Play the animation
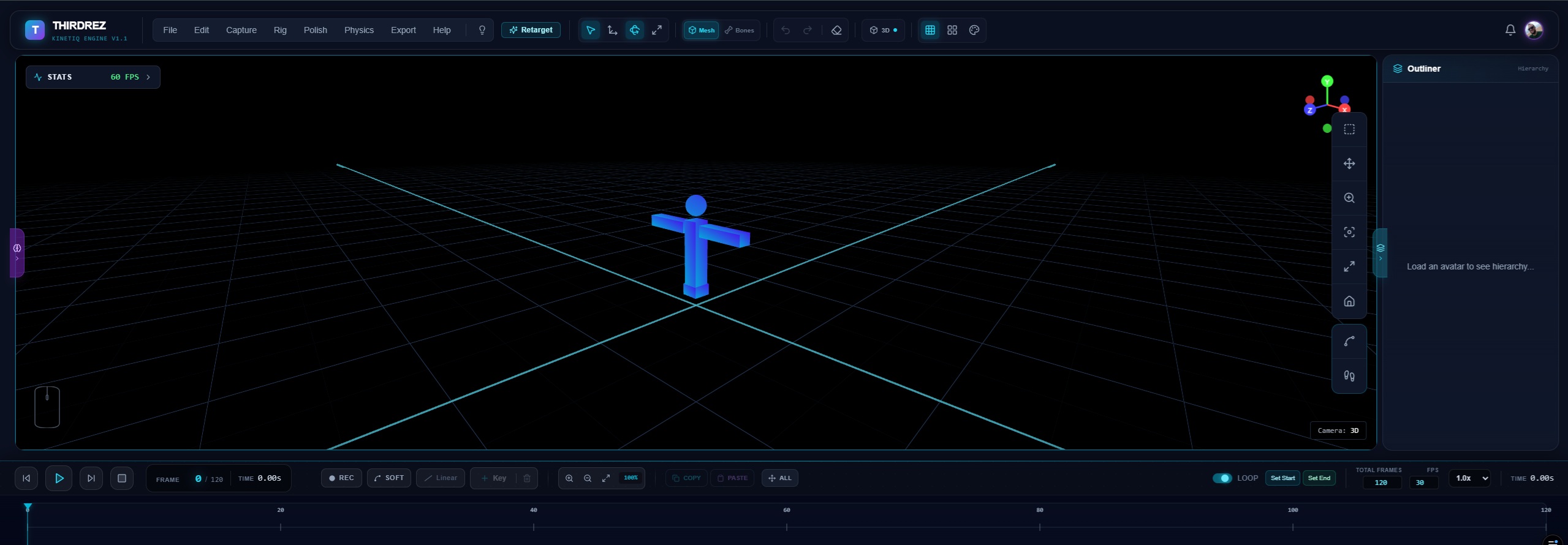Image resolution: width=1568 pixels, height=545 pixels. [x=59, y=478]
